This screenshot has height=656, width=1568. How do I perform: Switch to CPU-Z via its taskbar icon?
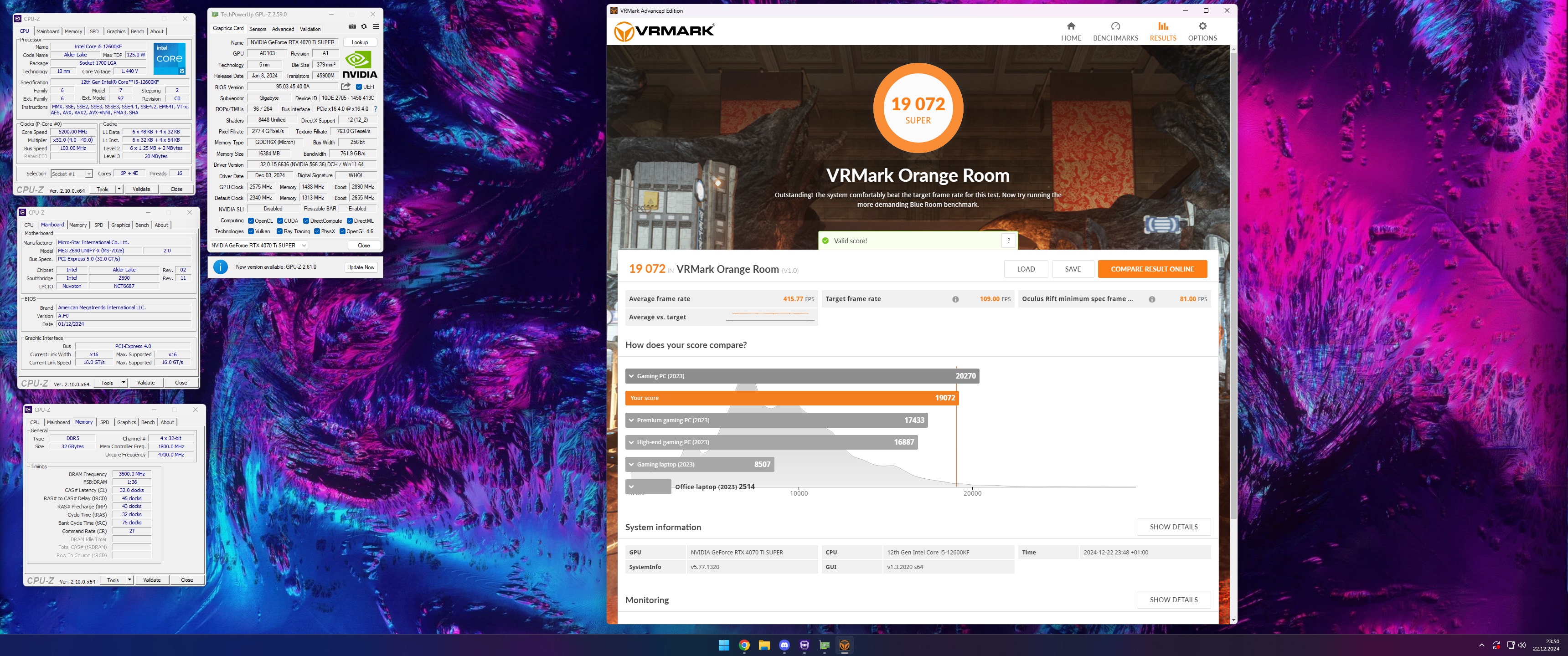(804, 645)
